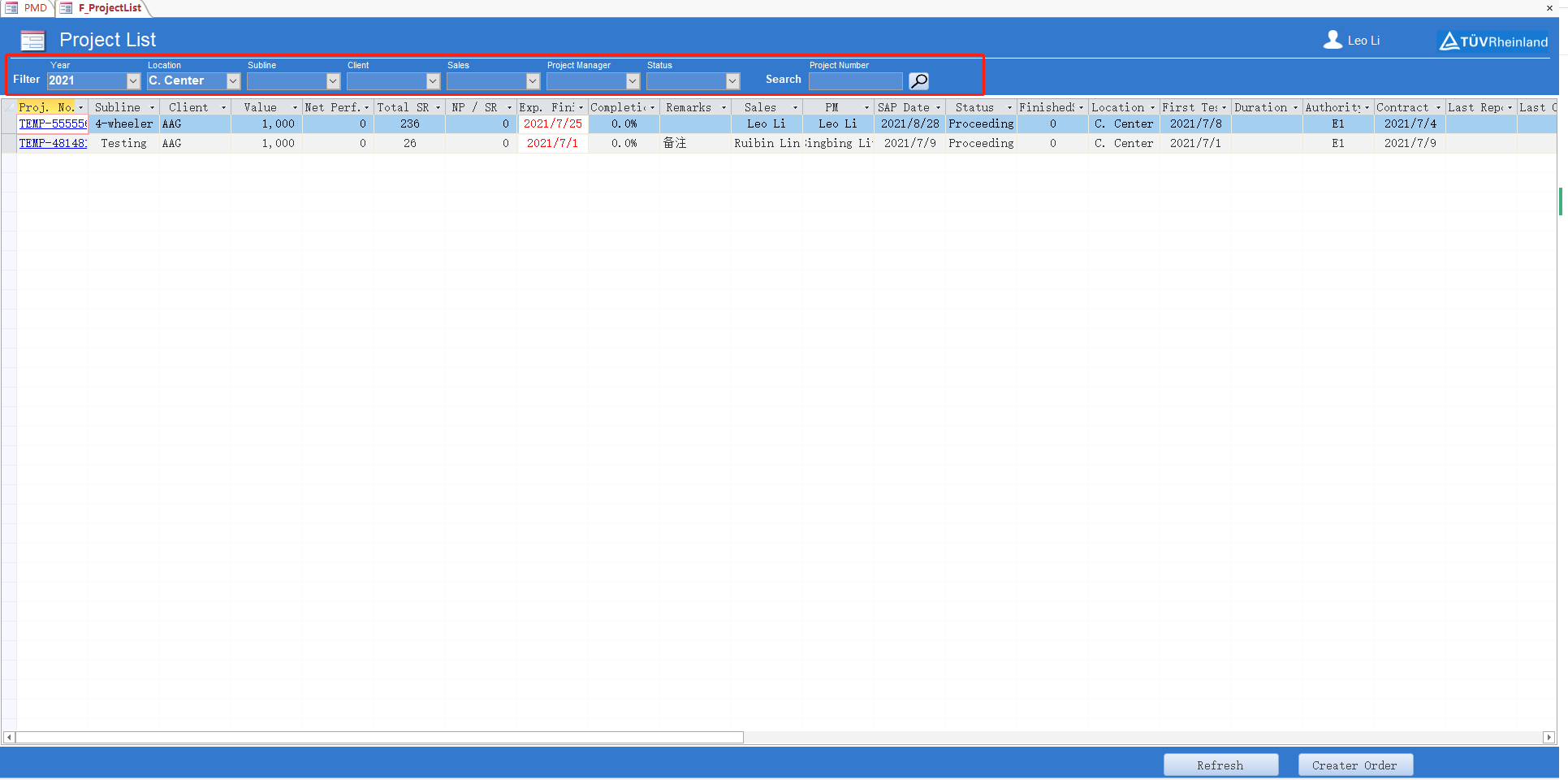1568x780 pixels.
Task: Open PM column header filter arrow
Action: (x=866, y=107)
